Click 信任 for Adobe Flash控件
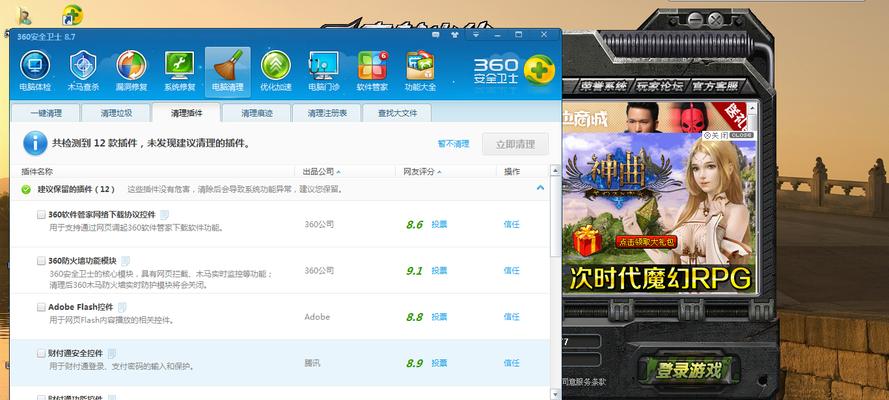 click(x=511, y=317)
